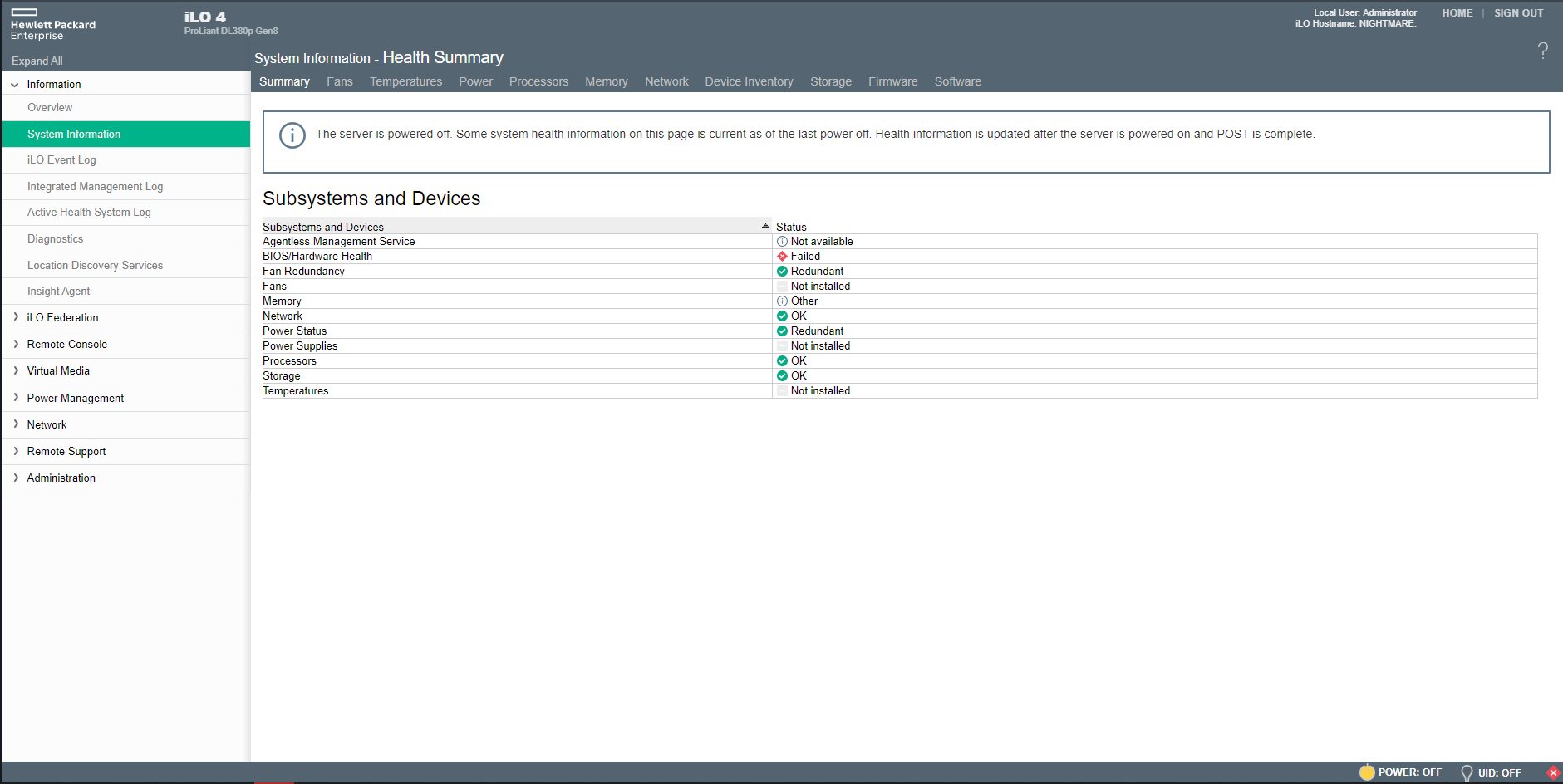The width and height of the screenshot is (1563, 784).
Task: Expand the iLO Federation section
Action: tap(16, 317)
